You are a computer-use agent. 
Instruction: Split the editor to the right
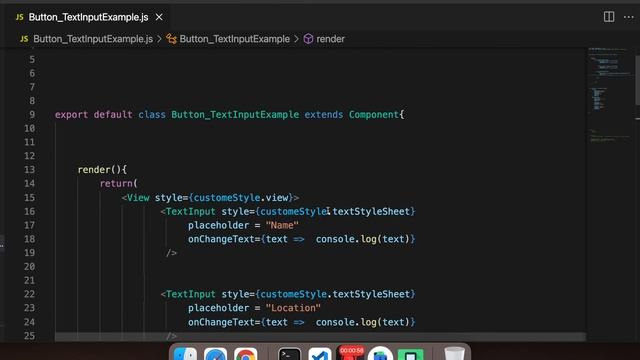coord(609,17)
